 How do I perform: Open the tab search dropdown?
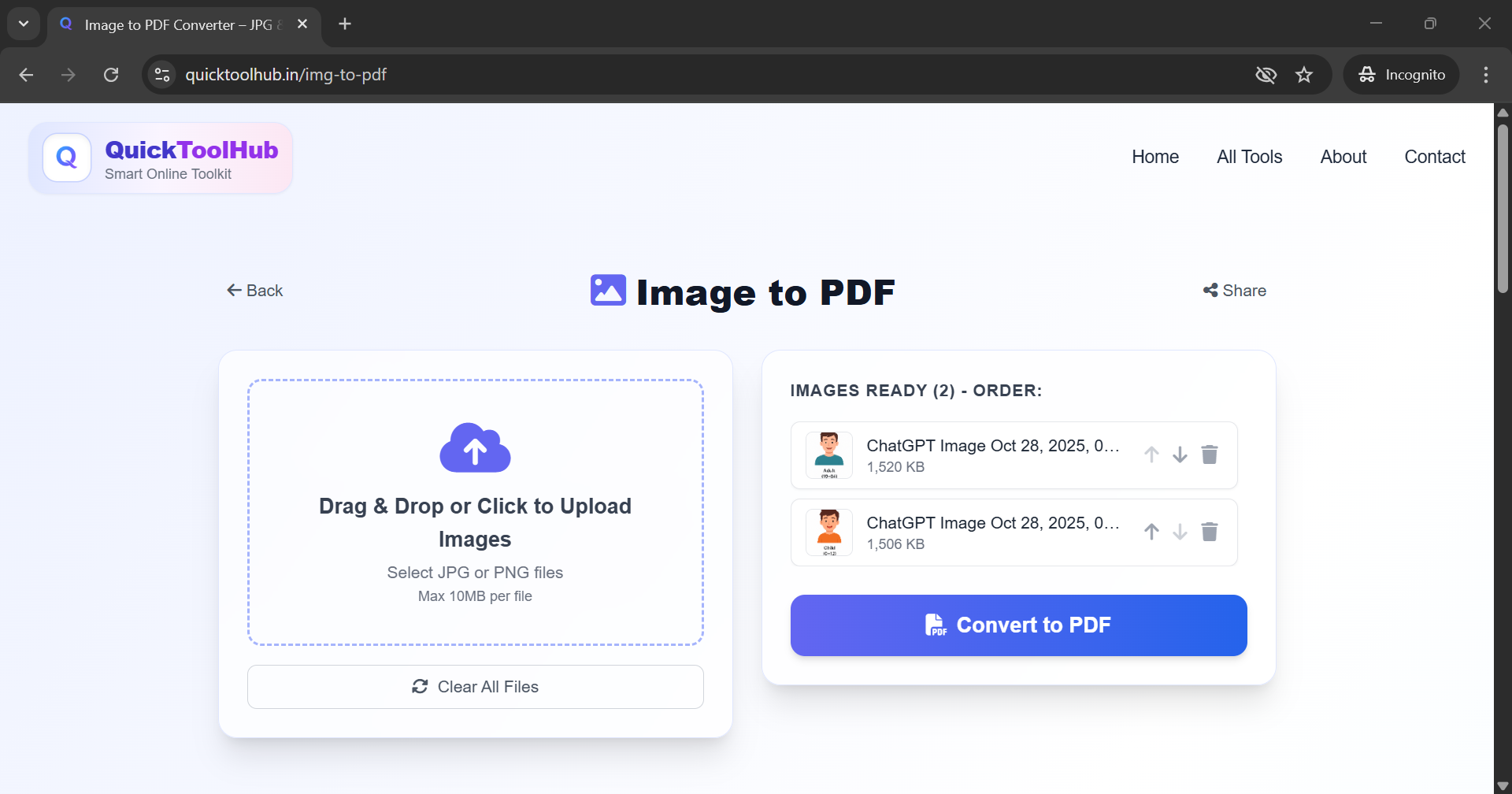pyautogui.click(x=23, y=23)
